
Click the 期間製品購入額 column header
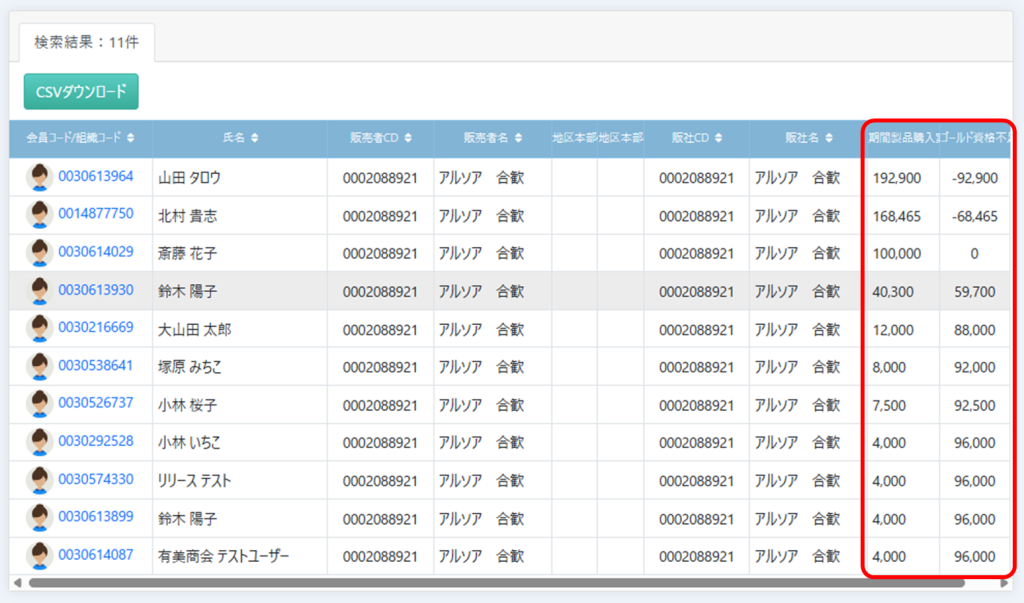tap(902, 138)
